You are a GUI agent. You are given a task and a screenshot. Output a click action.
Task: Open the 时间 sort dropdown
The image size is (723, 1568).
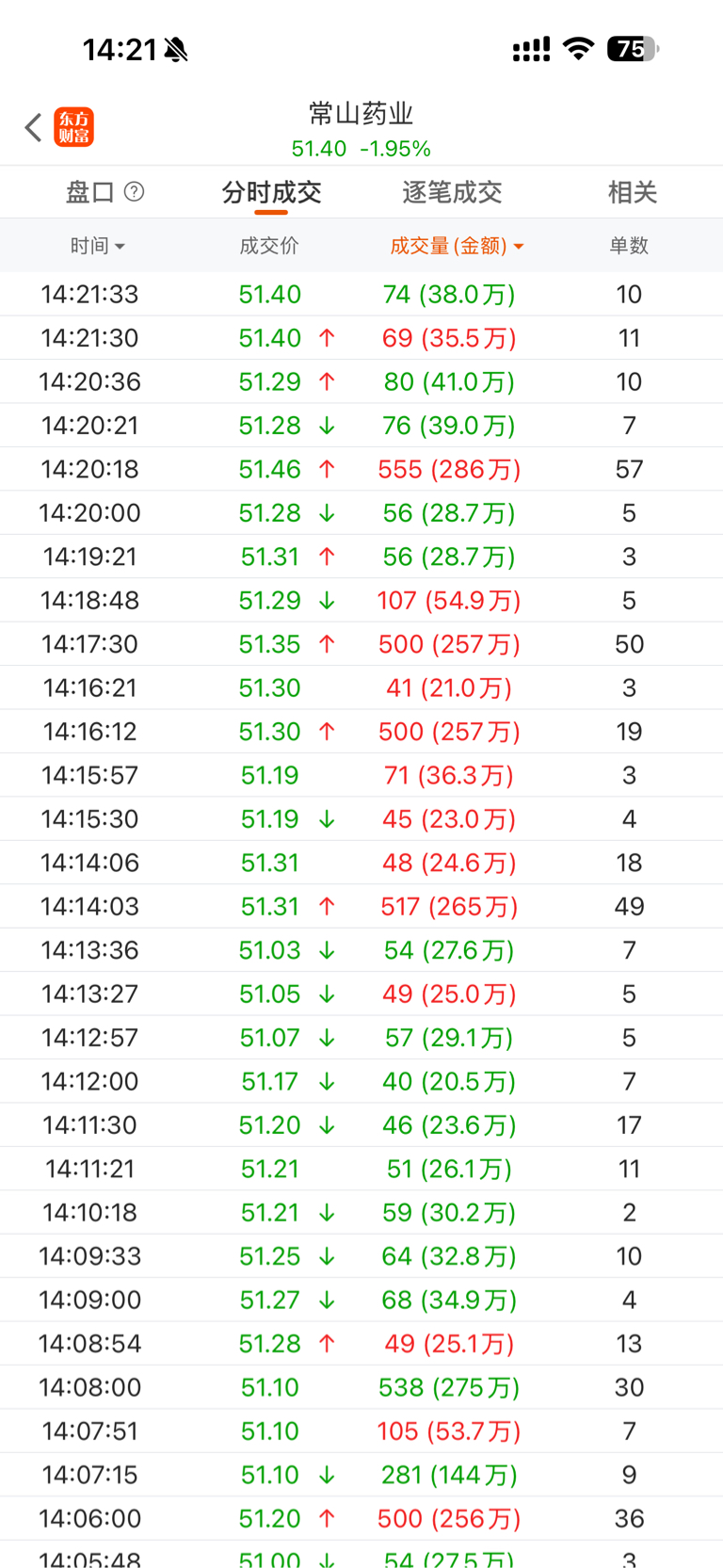point(97,246)
